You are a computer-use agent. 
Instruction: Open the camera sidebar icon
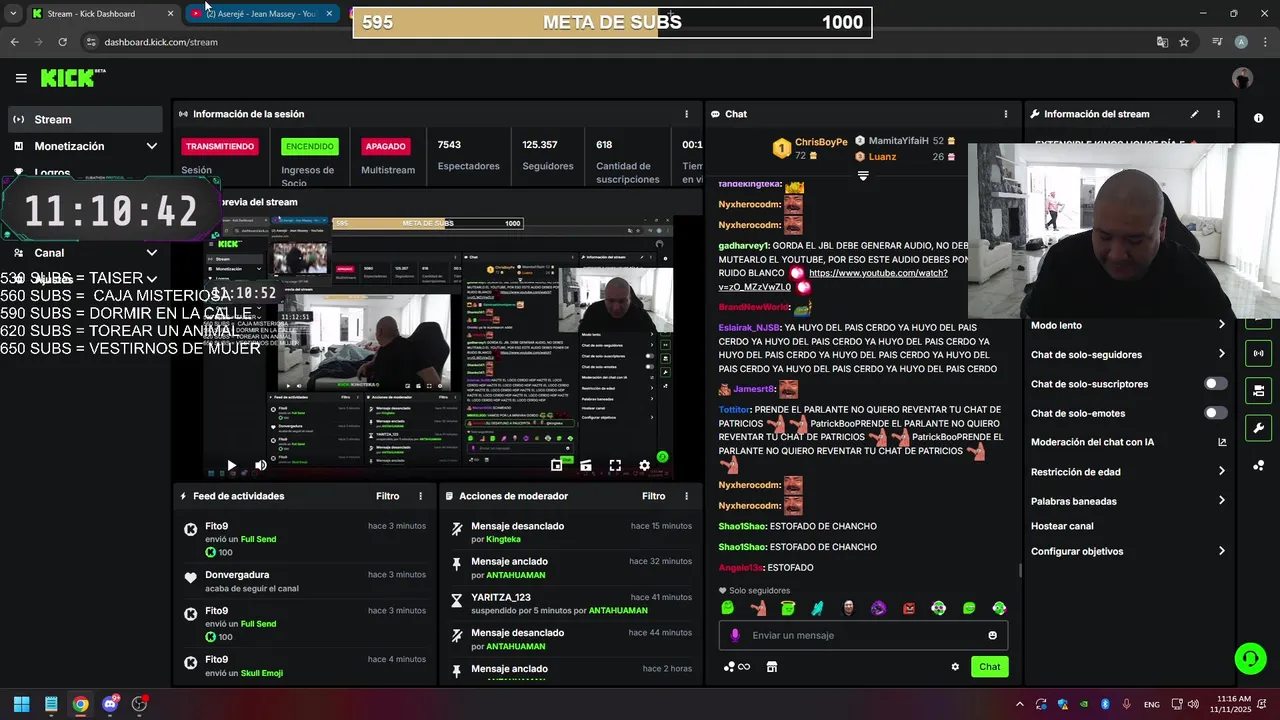(x=1258, y=391)
